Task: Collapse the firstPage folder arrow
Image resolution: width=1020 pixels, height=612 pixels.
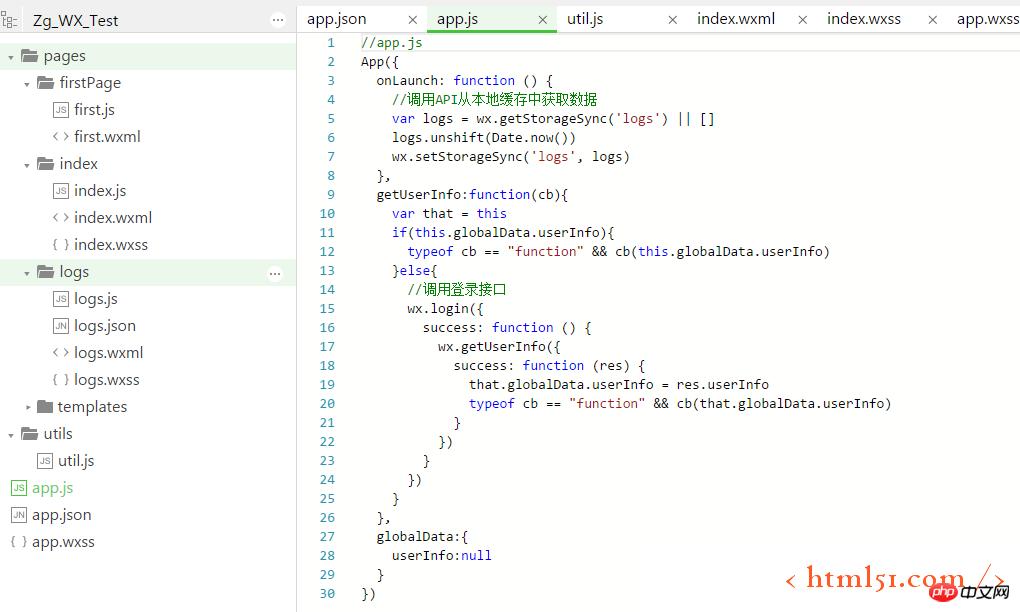Action: (x=27, y=84)
